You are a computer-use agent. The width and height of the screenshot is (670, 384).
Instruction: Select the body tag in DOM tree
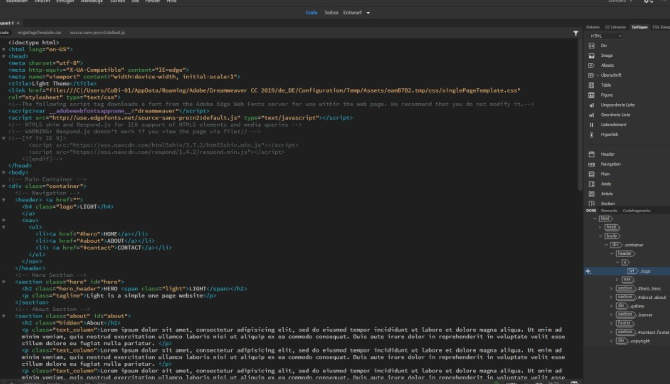[611, 236]
